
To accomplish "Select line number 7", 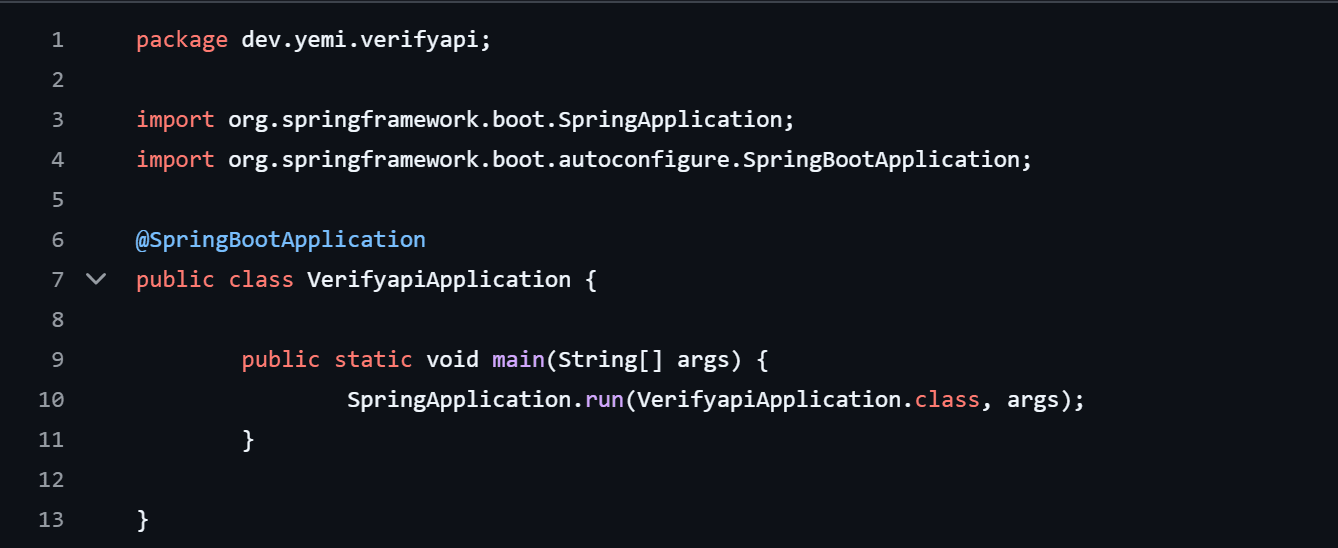I will pyautogui.click(x=57, y=280).
